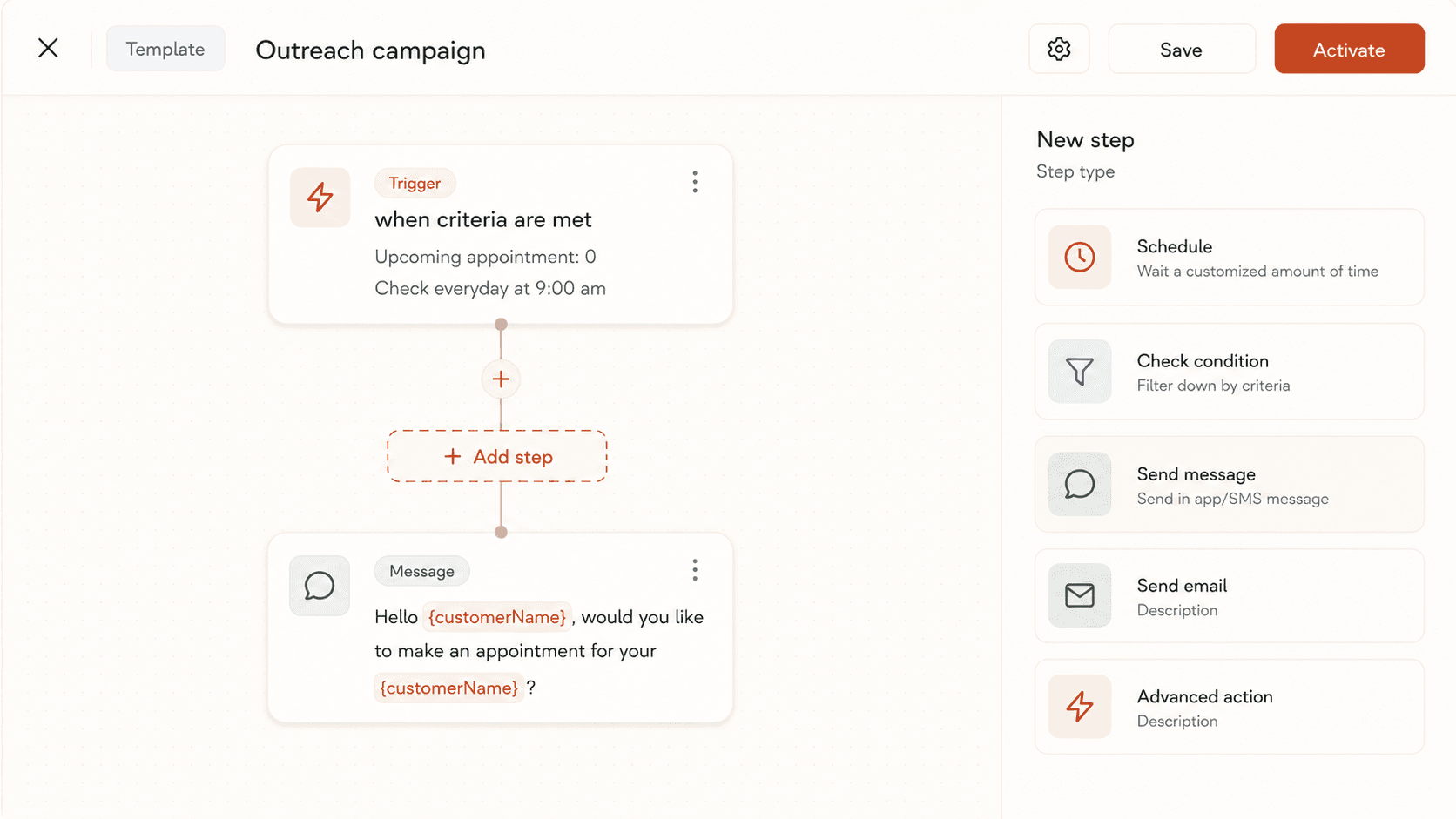Select the Send email envelope icon

[x=1080, y=595]
